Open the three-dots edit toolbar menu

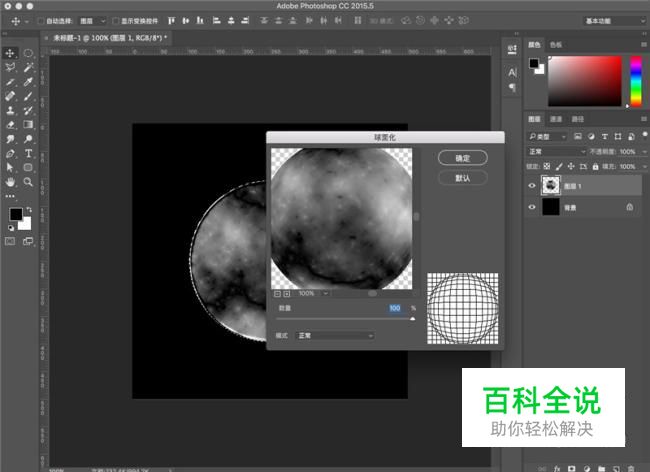[10, 196]
